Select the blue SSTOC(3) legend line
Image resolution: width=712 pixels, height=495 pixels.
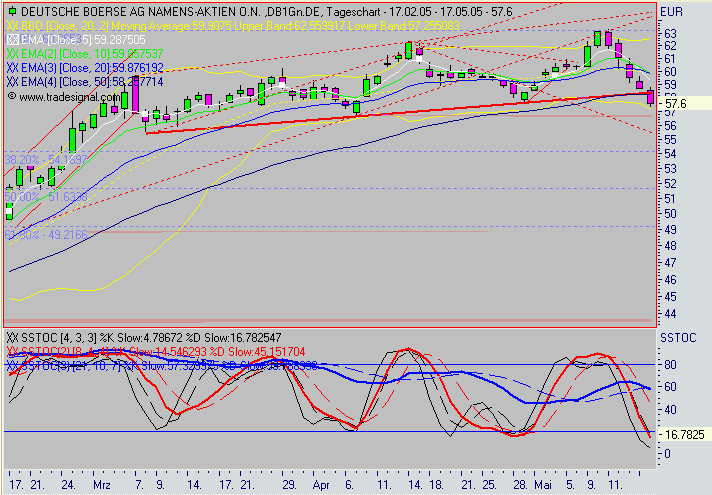tap(161, 366)
